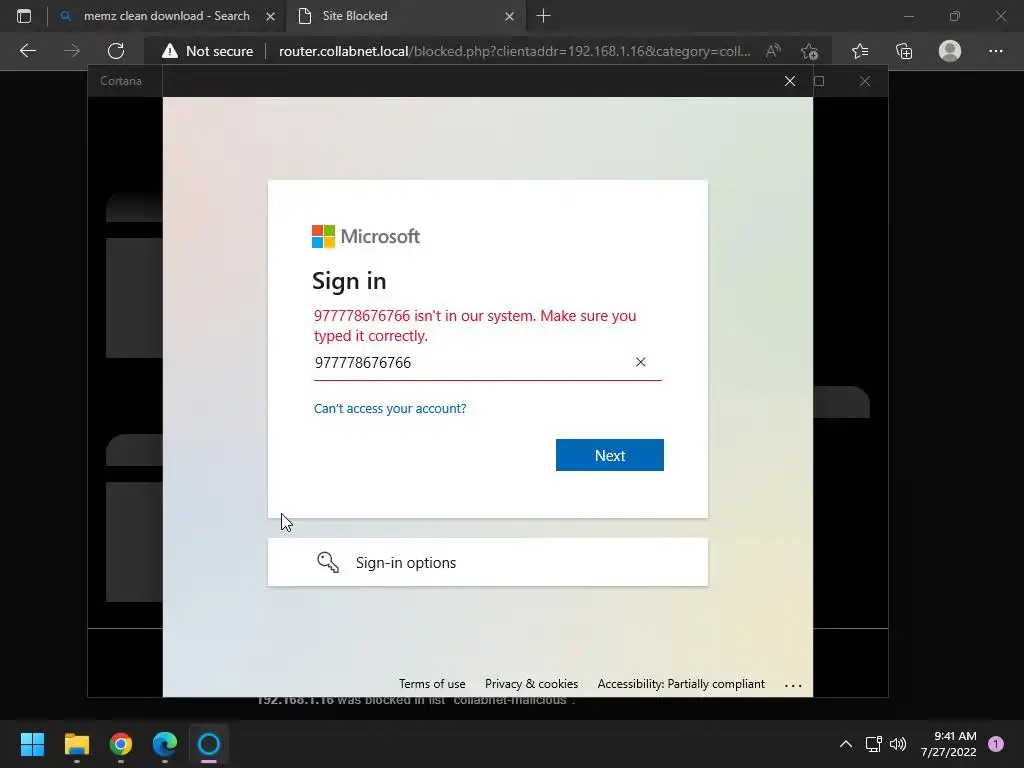This screenshot has height=768, width=1024.
Task: Open Can't access your account link
Action: click(390, 408)
